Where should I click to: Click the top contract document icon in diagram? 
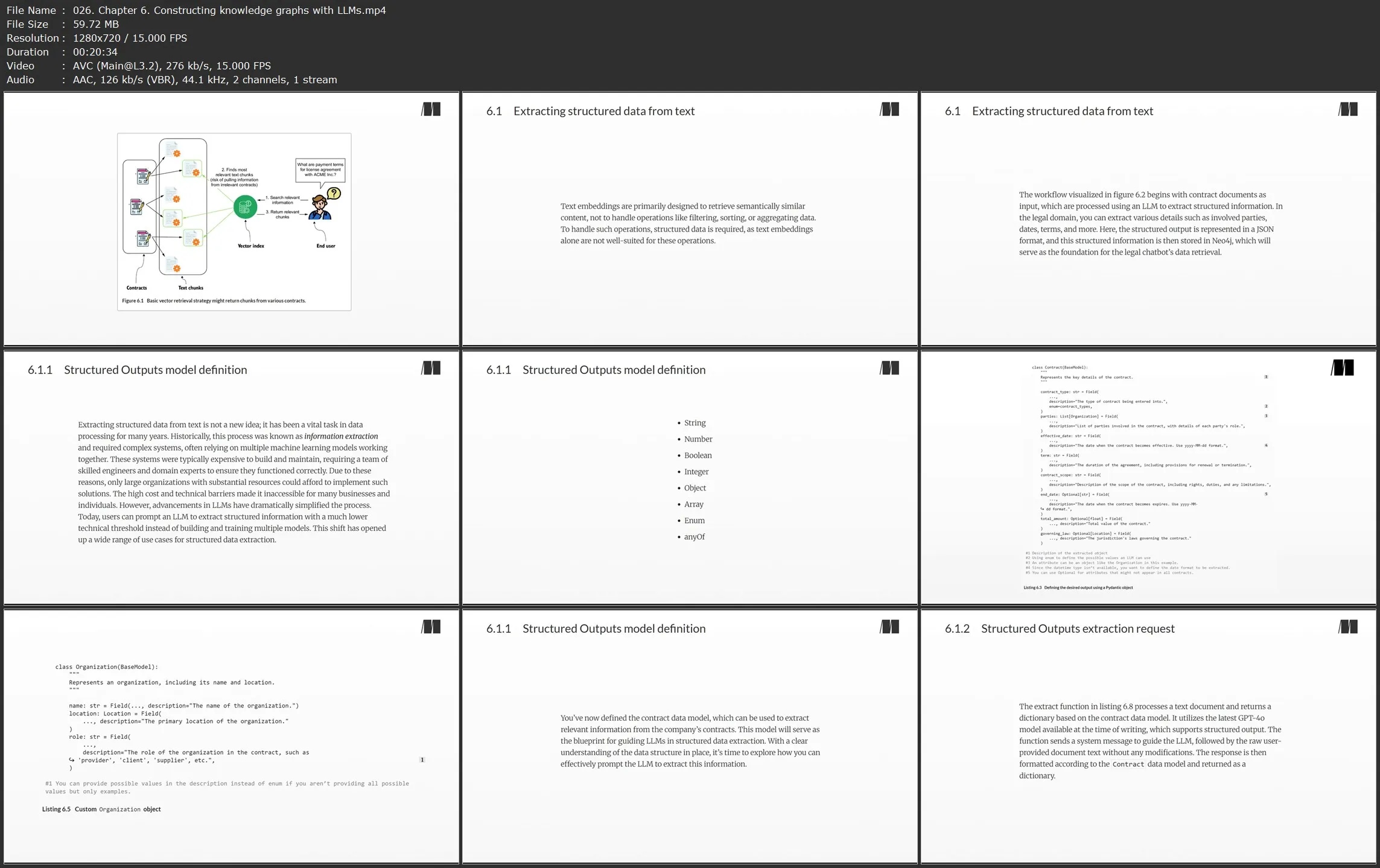coord(143,176)
